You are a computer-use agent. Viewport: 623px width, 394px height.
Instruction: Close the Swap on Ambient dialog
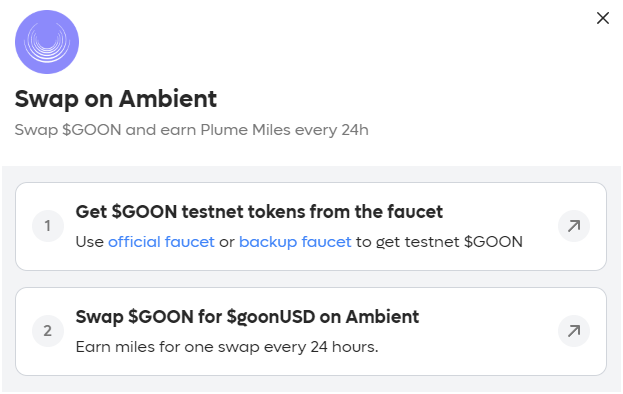pyautogui.click(x=603, y=18)
